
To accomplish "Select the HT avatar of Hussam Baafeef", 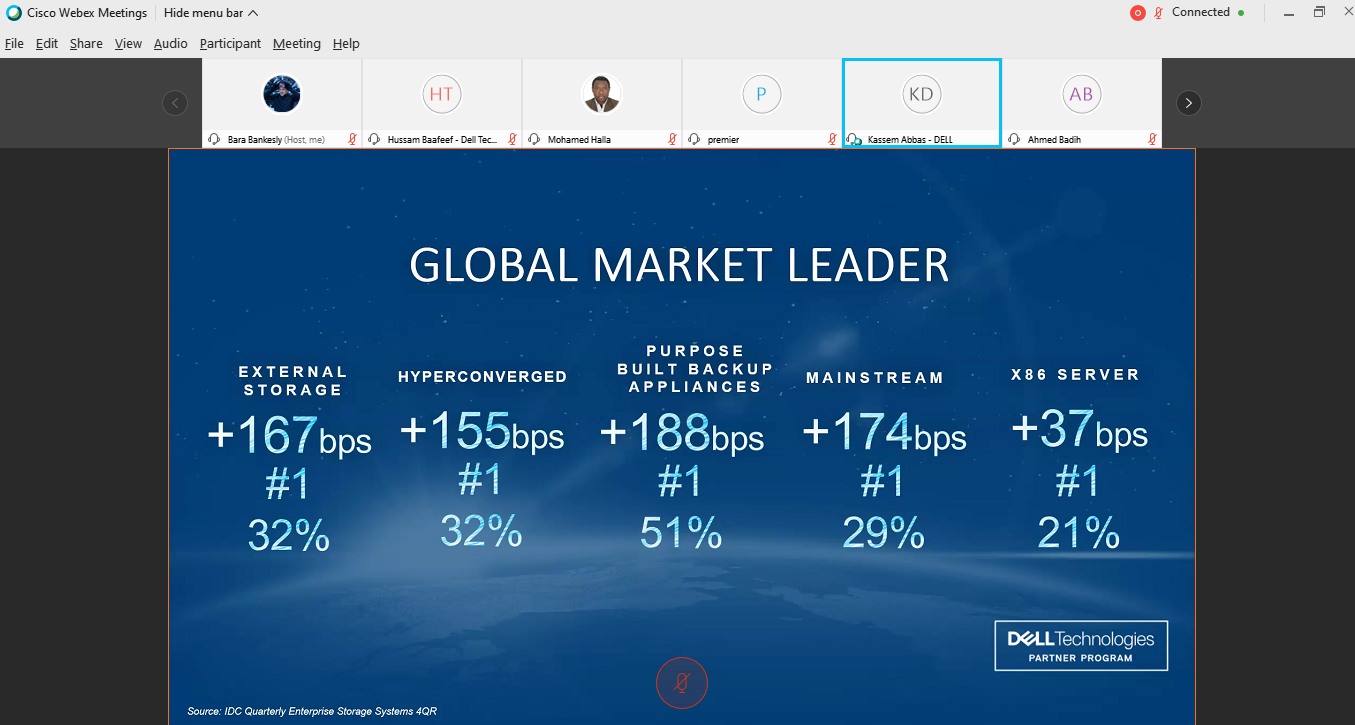I will point(442,95).
